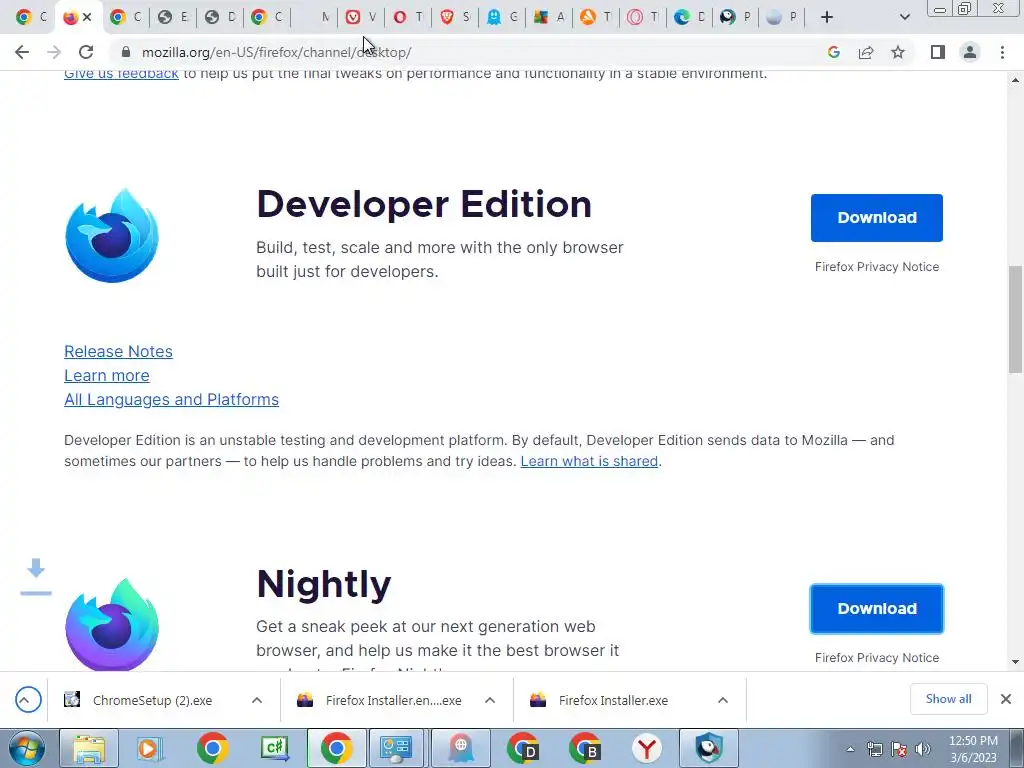The height and width of the screenshot is (768, 1024).
Task: Open the volume control in tray
Action: [x=923, y=749]
